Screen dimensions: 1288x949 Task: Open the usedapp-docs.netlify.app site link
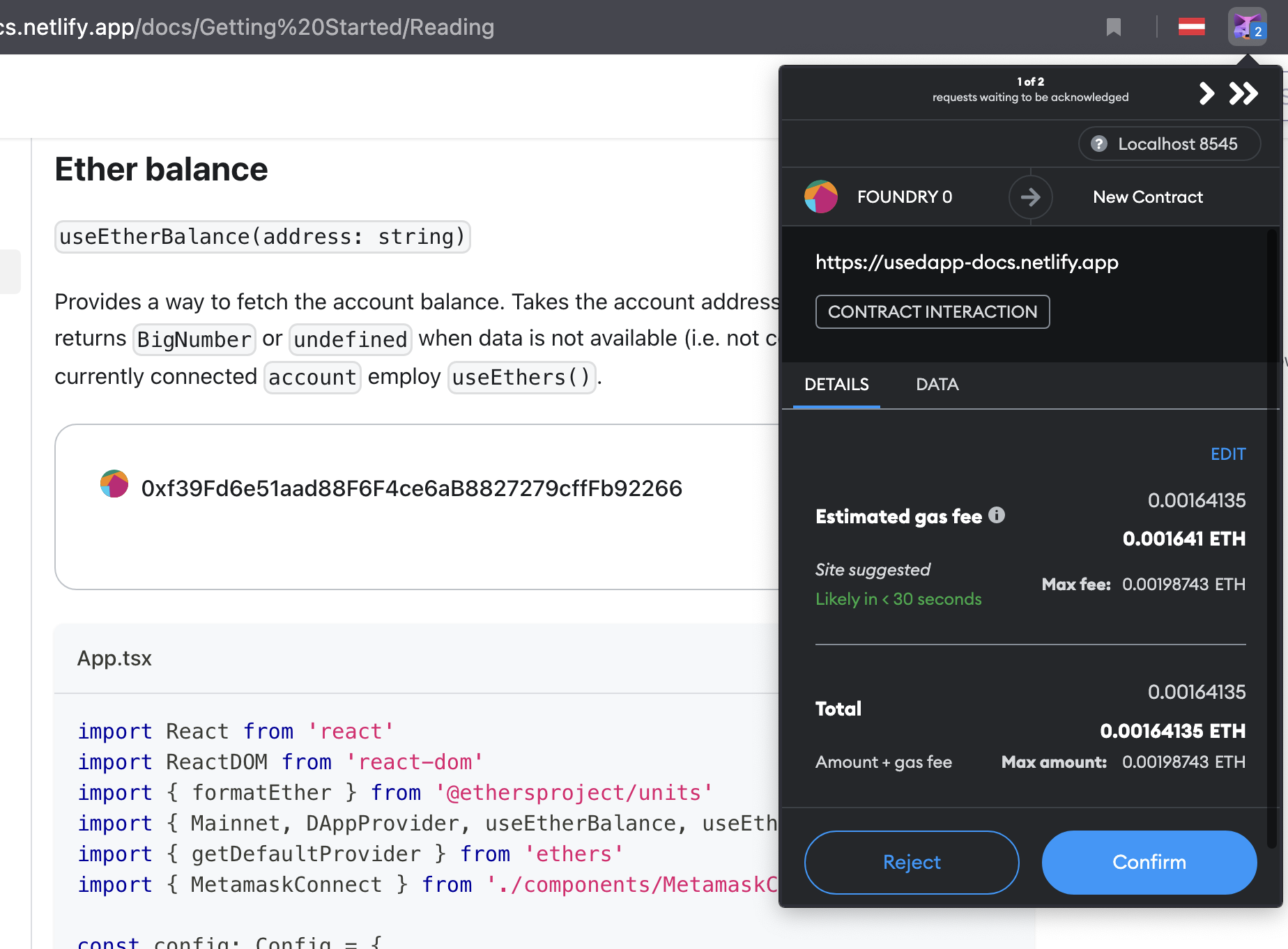967,262
